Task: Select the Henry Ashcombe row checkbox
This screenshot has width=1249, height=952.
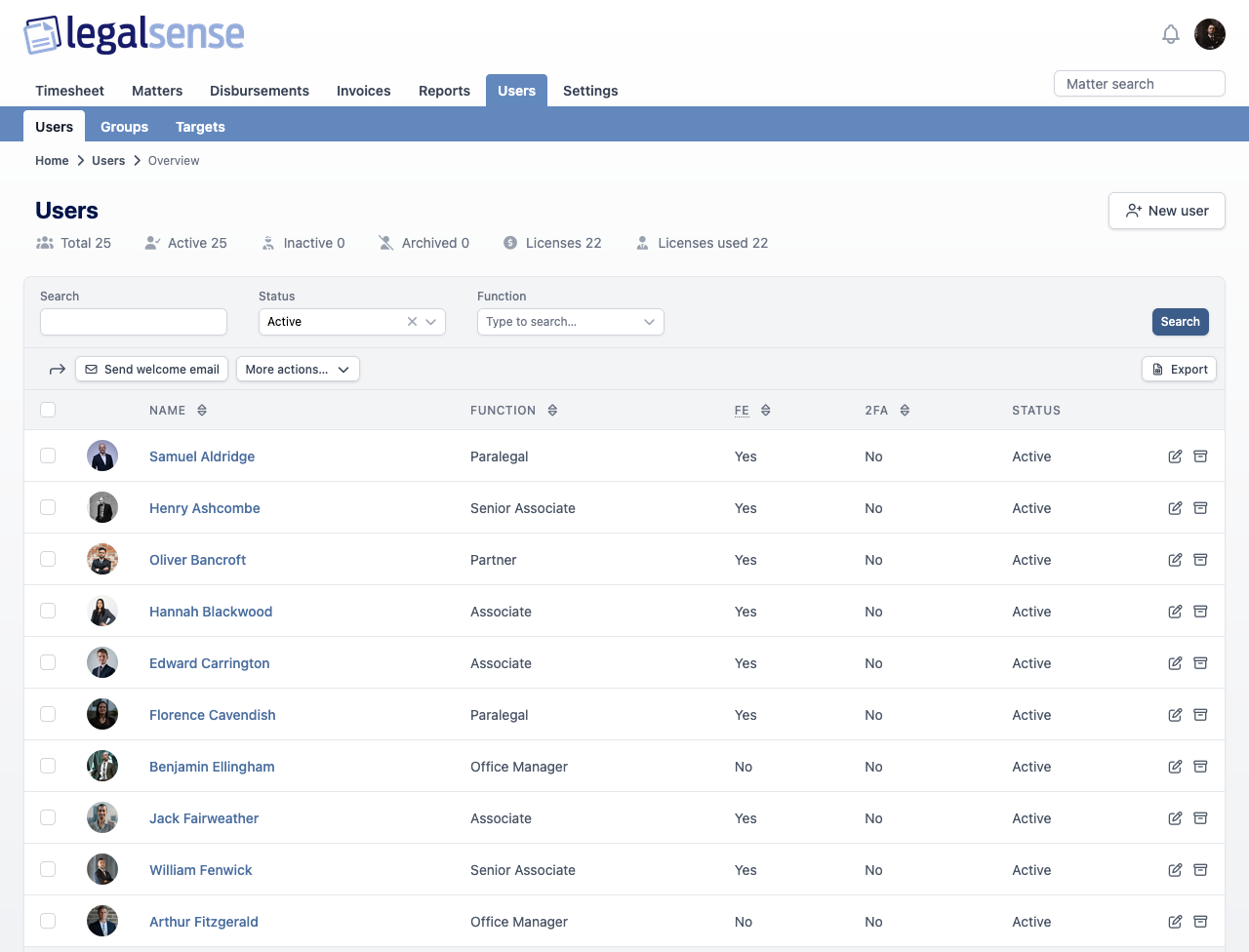Action: tap(48, 507)
